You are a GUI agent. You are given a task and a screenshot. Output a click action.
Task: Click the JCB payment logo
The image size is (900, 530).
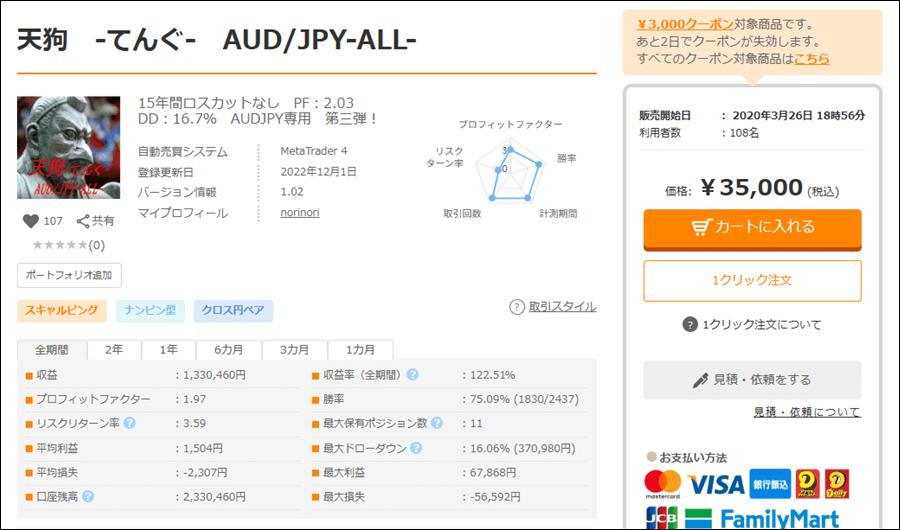(x=662, y=518)
